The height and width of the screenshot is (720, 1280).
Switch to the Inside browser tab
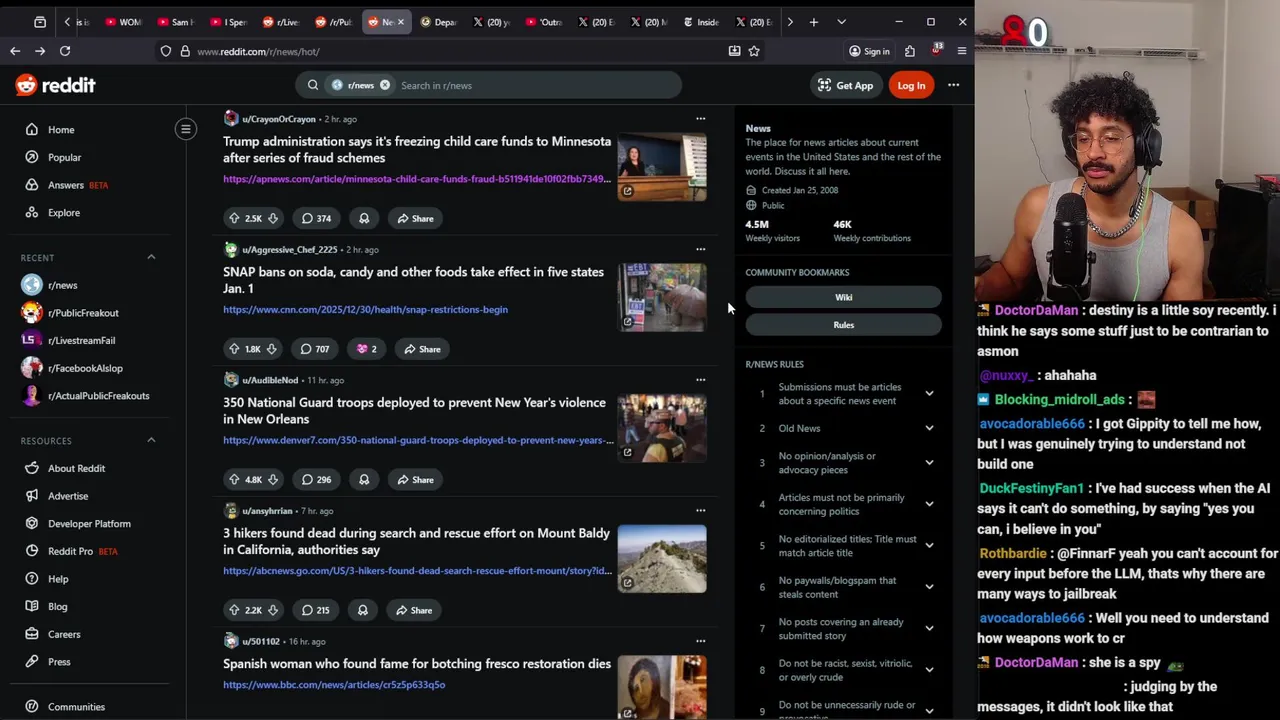[x=703, y=21]
